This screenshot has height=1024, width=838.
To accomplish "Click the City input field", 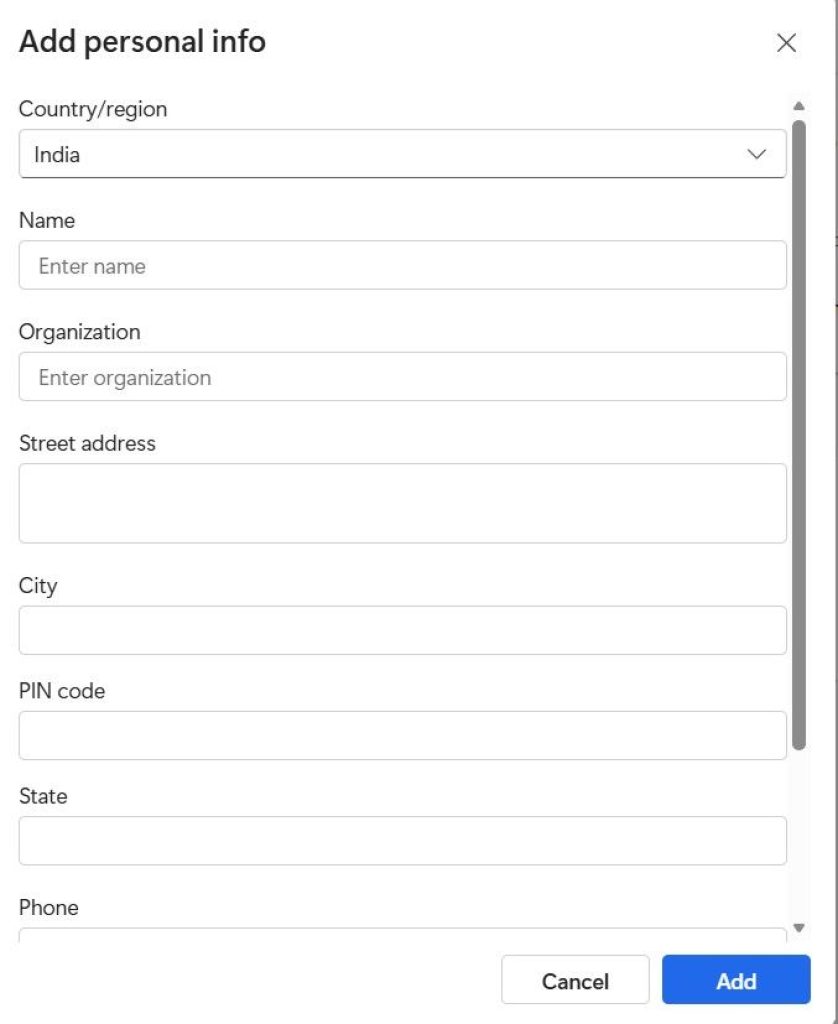I will 400,630.
